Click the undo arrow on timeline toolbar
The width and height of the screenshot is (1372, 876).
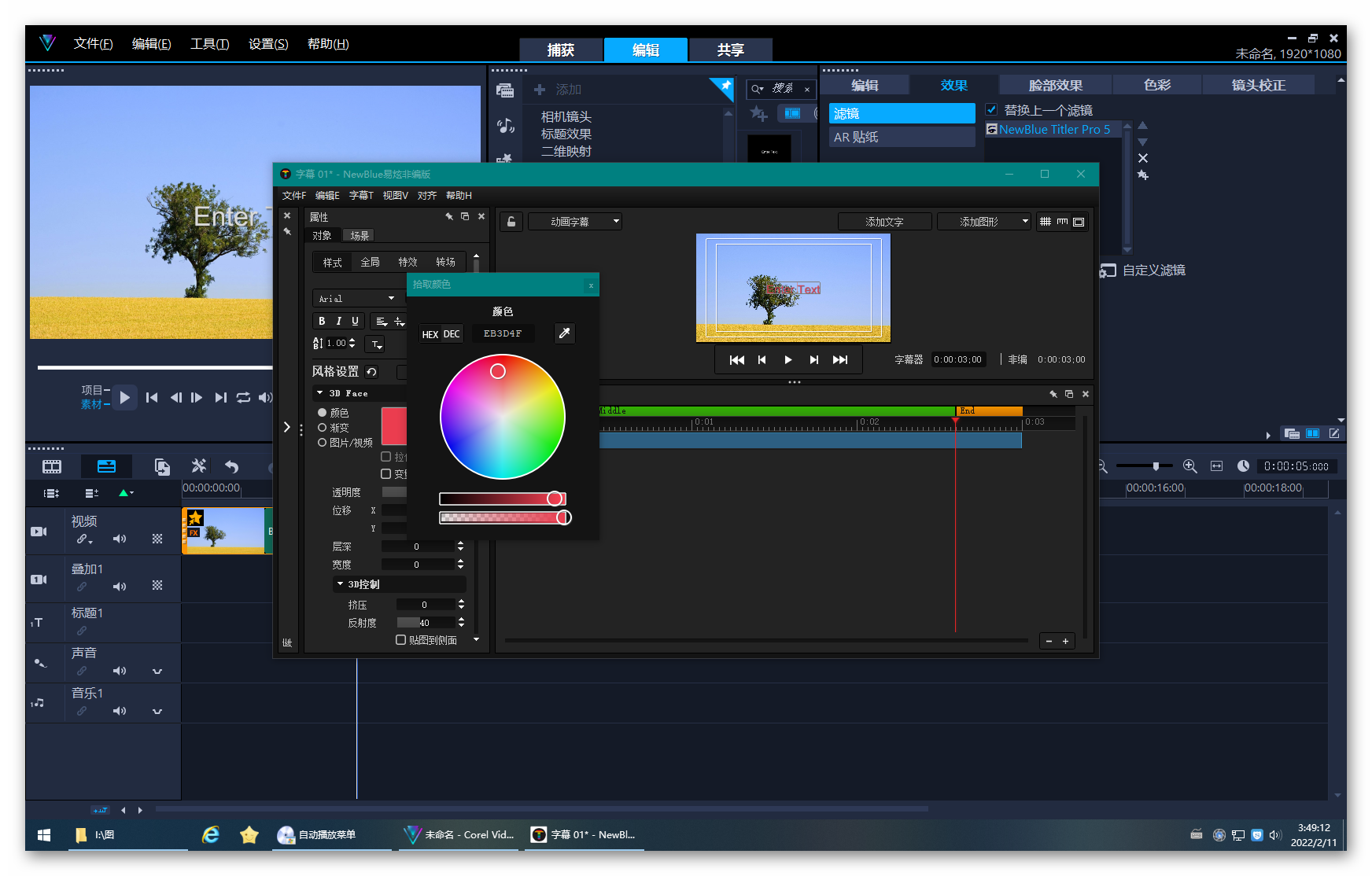point(232,466)
